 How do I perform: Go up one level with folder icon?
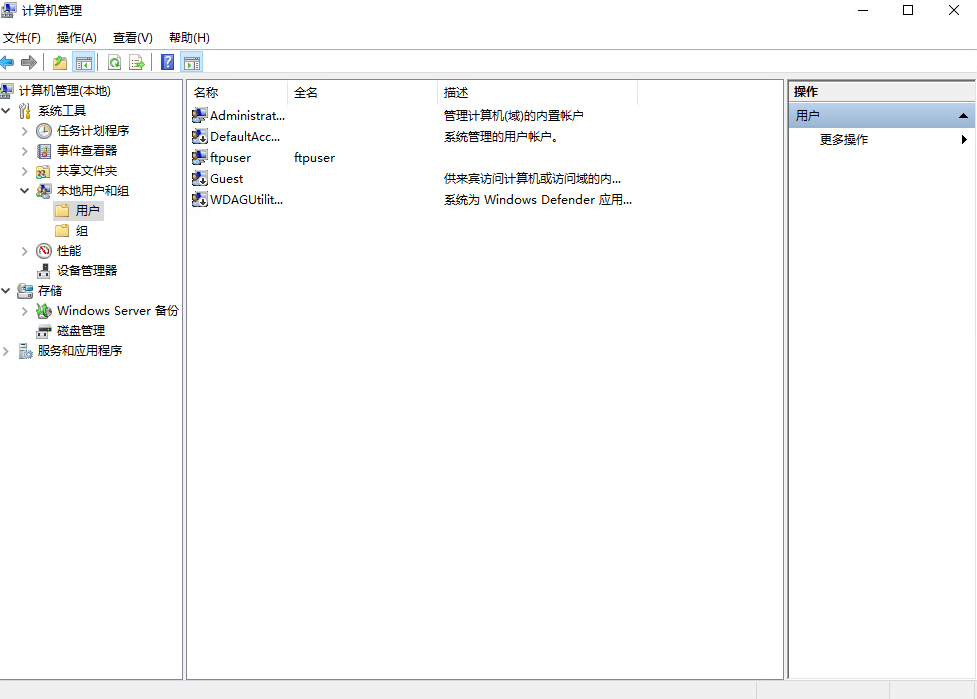tap(60, 62)
